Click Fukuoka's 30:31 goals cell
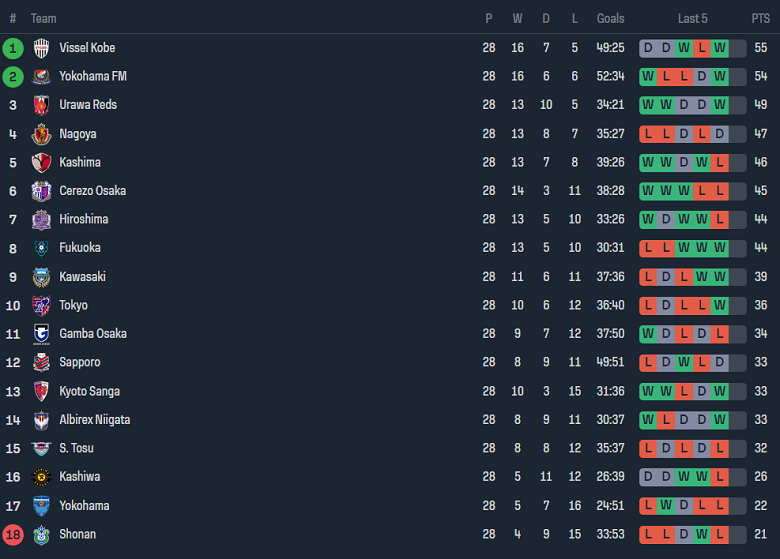 point(610,248)
